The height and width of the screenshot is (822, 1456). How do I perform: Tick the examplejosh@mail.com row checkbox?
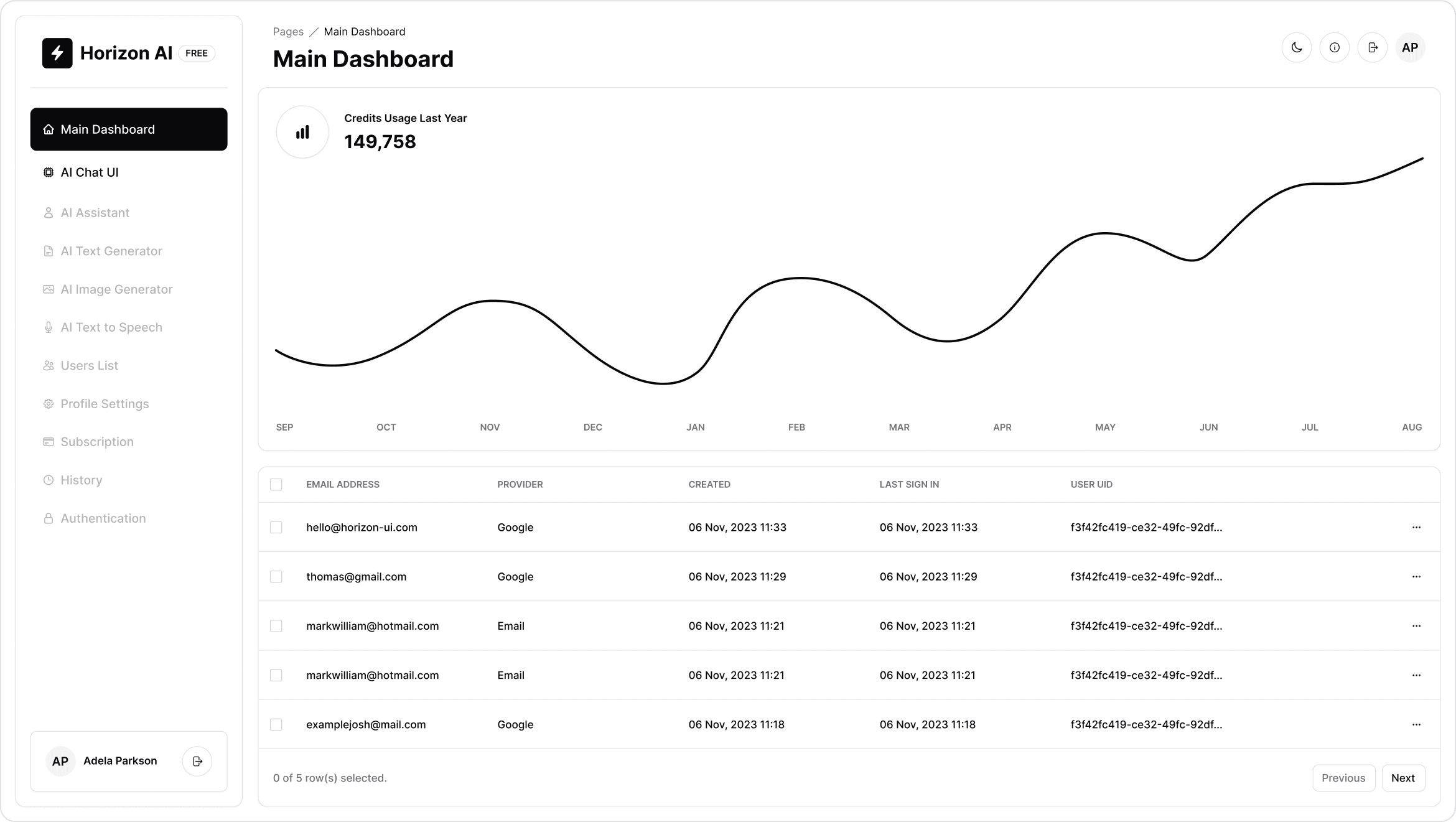click(276, 724)
